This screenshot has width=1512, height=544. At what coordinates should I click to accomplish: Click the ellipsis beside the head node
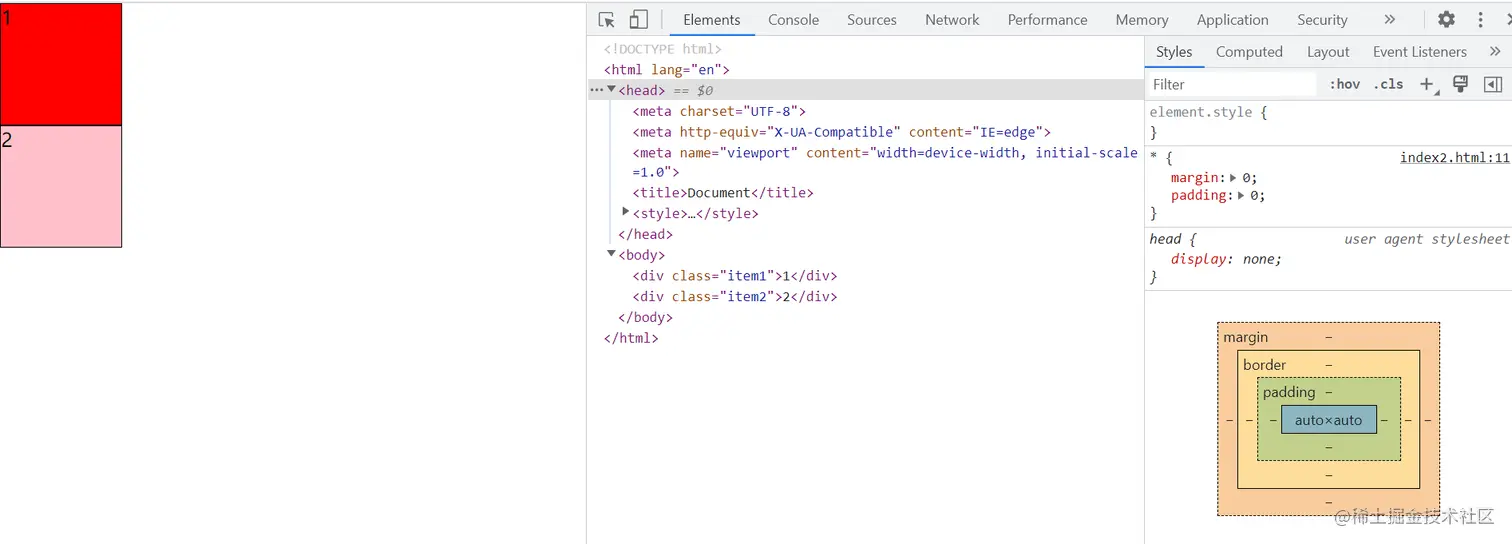click(x=596, y=90)
